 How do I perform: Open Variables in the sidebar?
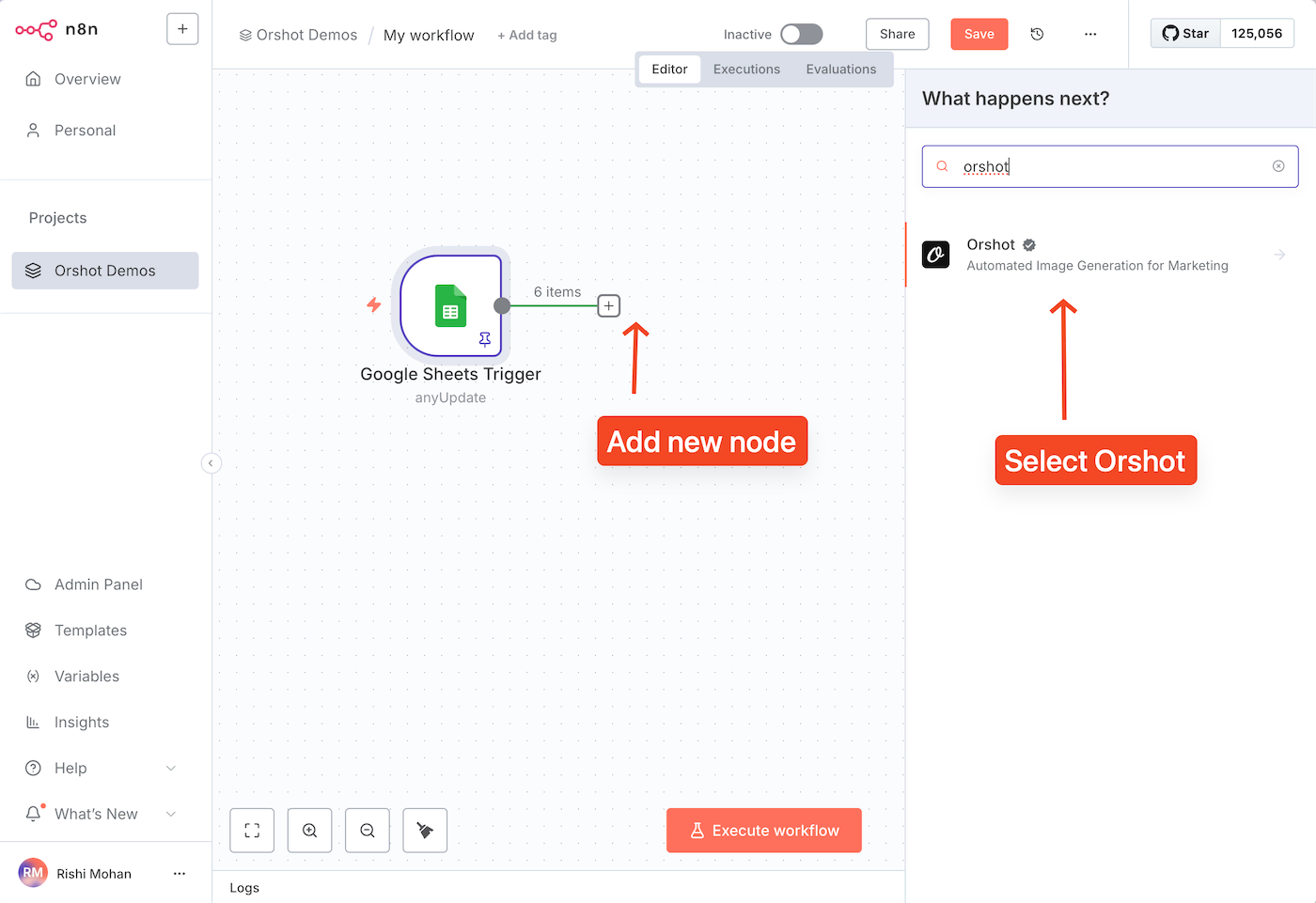[86, 677]
